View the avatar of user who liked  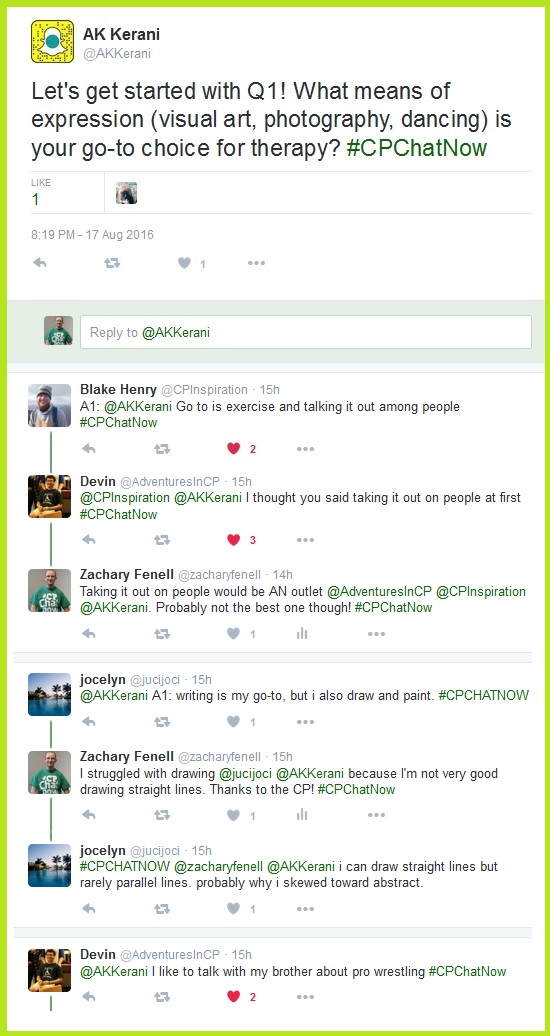coord(126,193)
